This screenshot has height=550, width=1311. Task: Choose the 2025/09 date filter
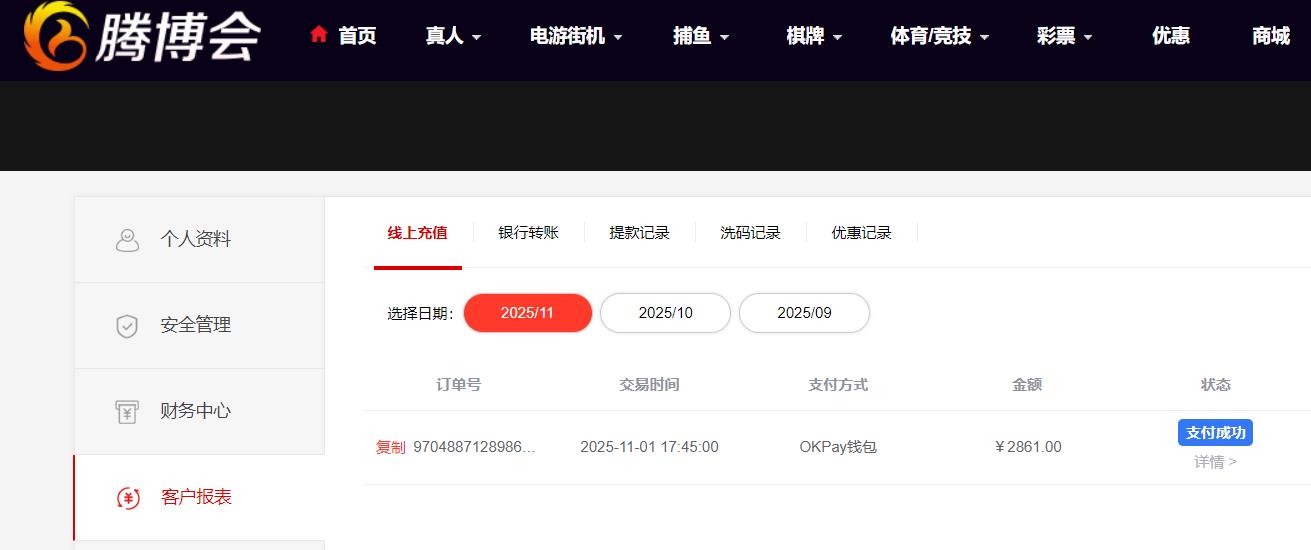(x=804, y=313)
